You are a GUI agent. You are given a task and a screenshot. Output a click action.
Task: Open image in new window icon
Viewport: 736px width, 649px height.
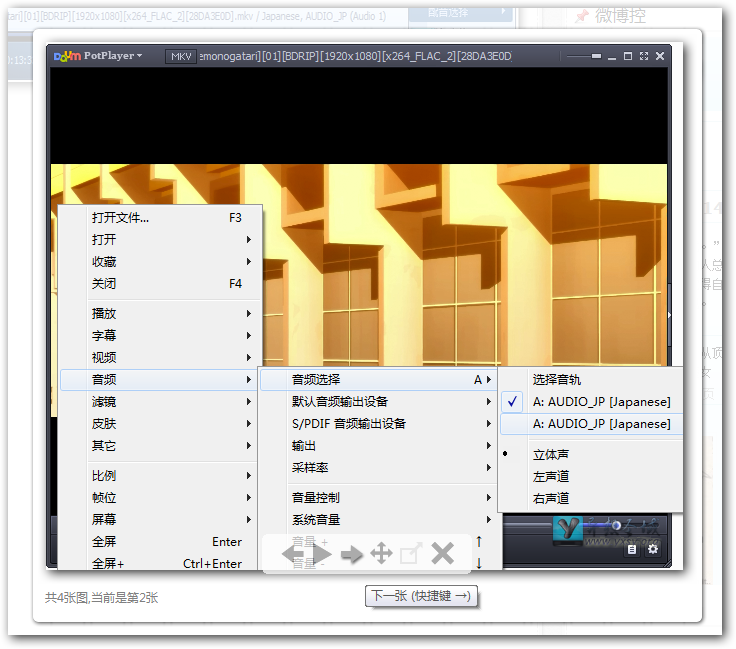tap(411, 554)
